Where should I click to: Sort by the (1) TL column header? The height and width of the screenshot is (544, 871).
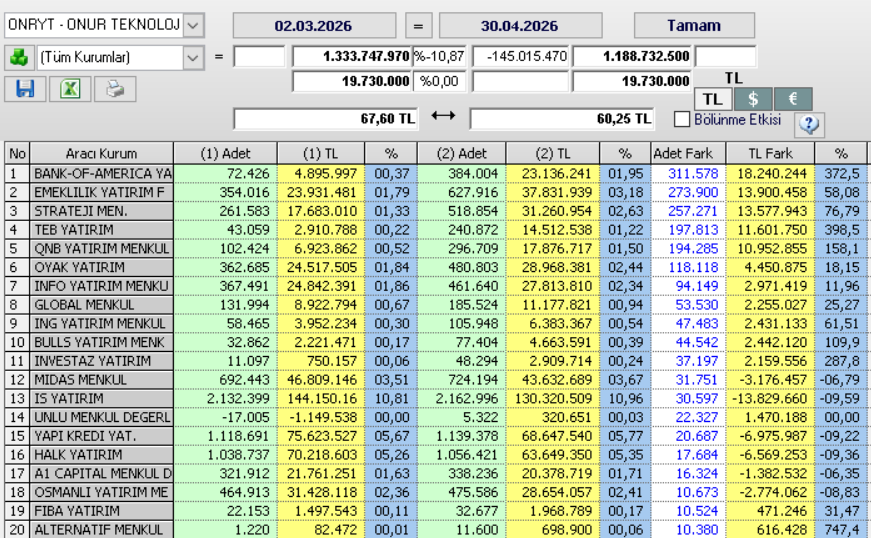321,153
